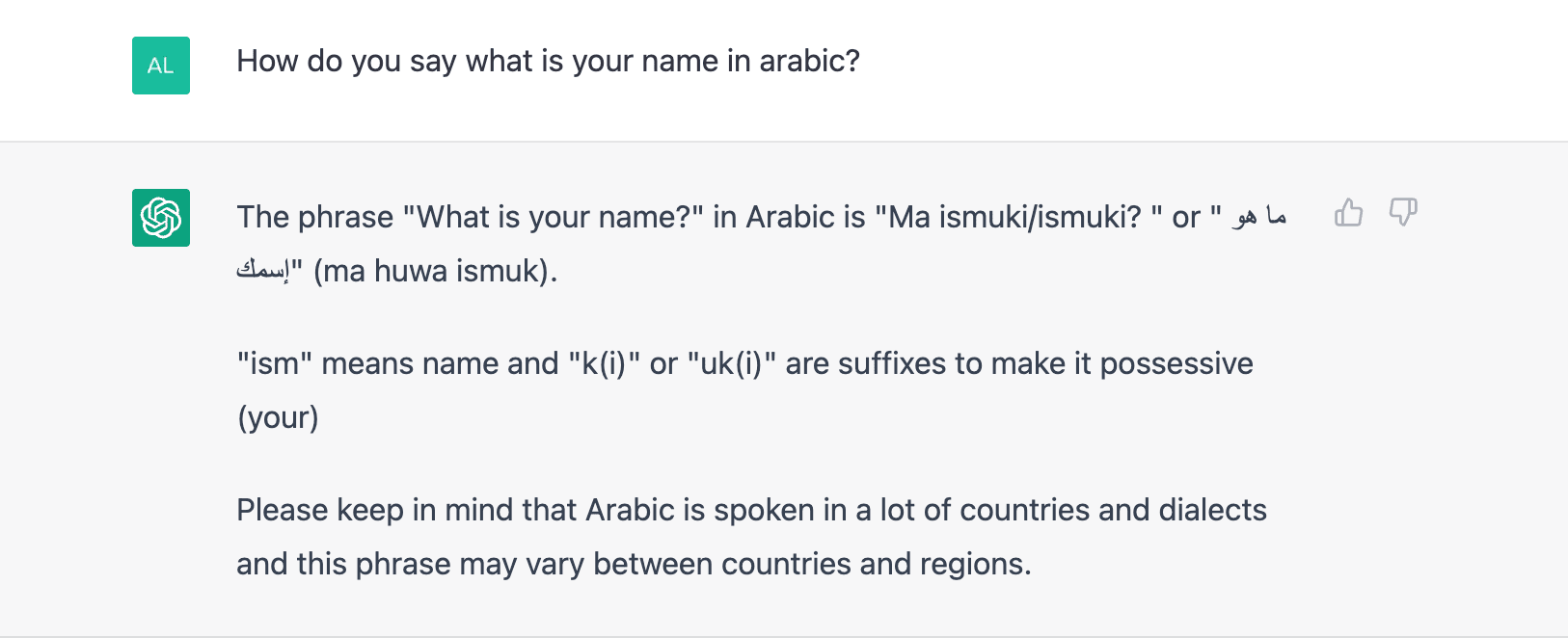Click the dislike icon beside the response
The height and width of the screenshot is (638, 1568).
[1403, 213]
